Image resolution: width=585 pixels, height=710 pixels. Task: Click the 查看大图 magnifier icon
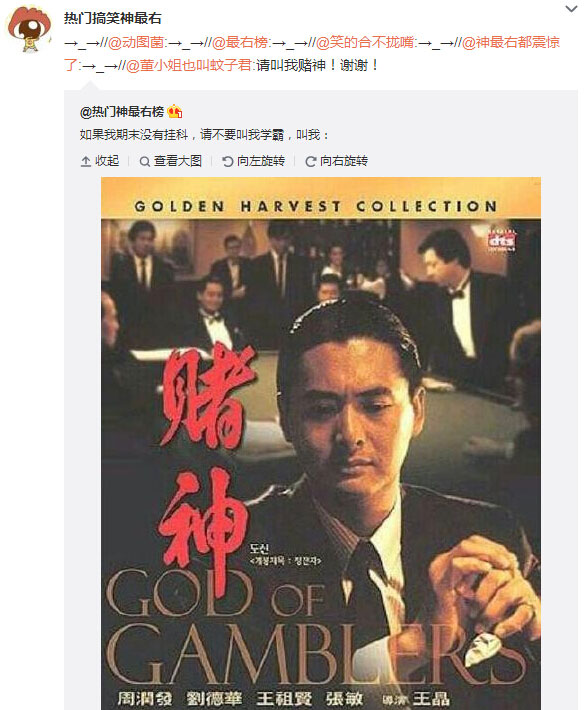pyautogui.click(x=144, y=161)
